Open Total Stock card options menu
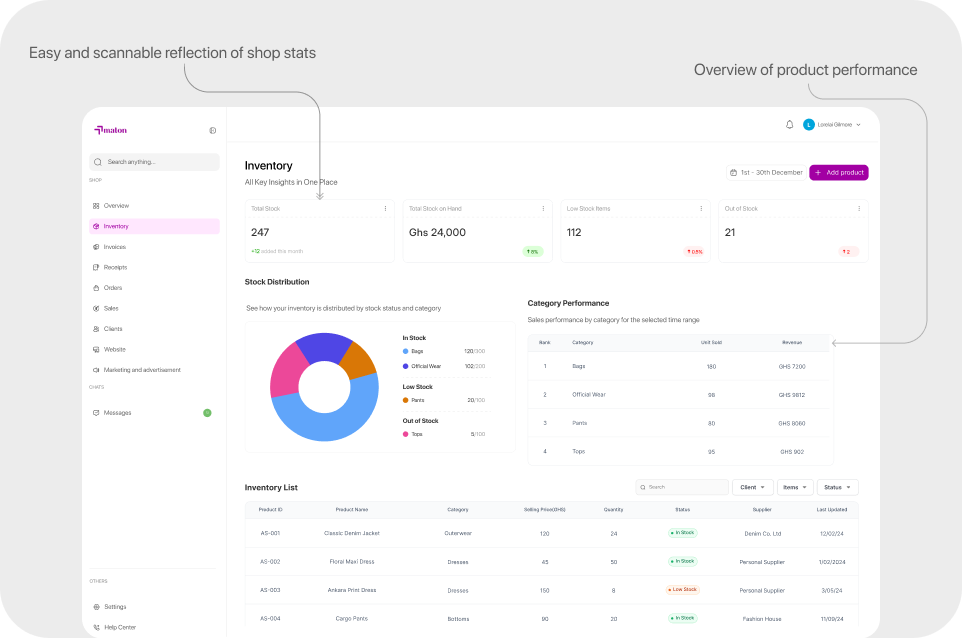The image size is (962, 638). click(x=385, y=209)
